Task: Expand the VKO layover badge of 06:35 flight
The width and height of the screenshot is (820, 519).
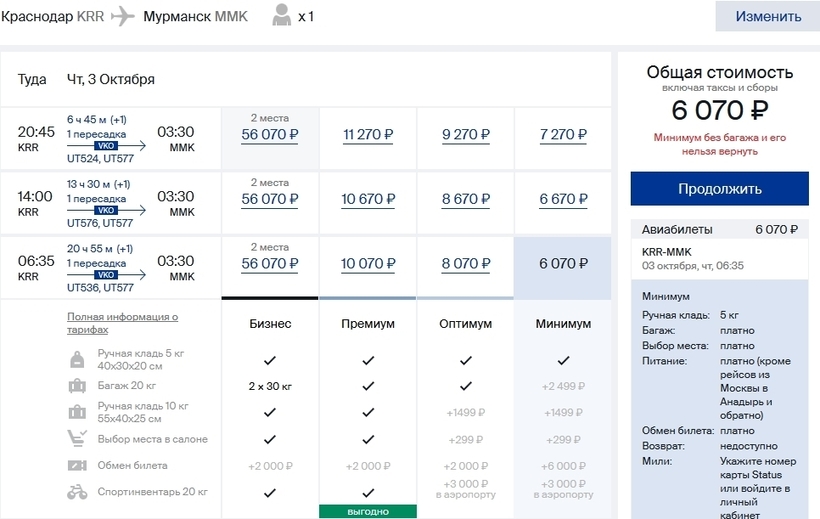Action: 106,275
